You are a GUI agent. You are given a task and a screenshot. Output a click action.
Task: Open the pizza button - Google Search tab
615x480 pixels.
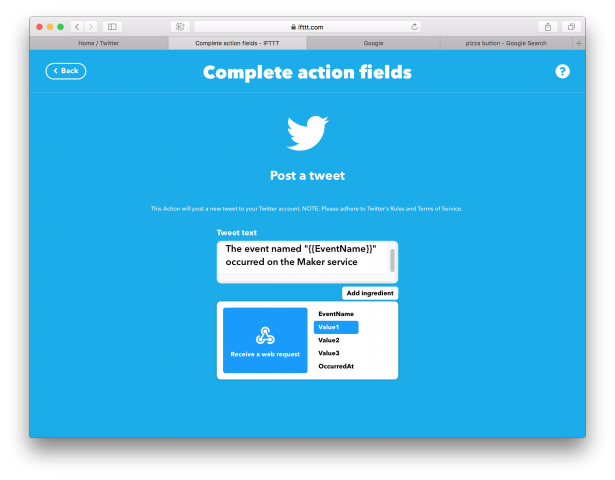(506, 43)
